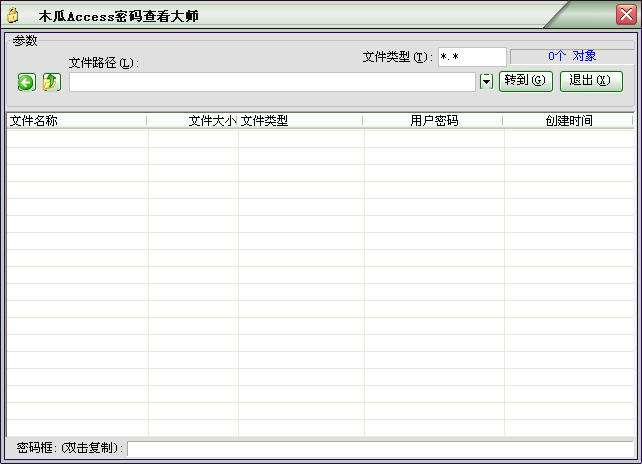This screenshot has height=464, width=642.
Task: Sort by 创建时间 column header
Action: tap(569, 121)
